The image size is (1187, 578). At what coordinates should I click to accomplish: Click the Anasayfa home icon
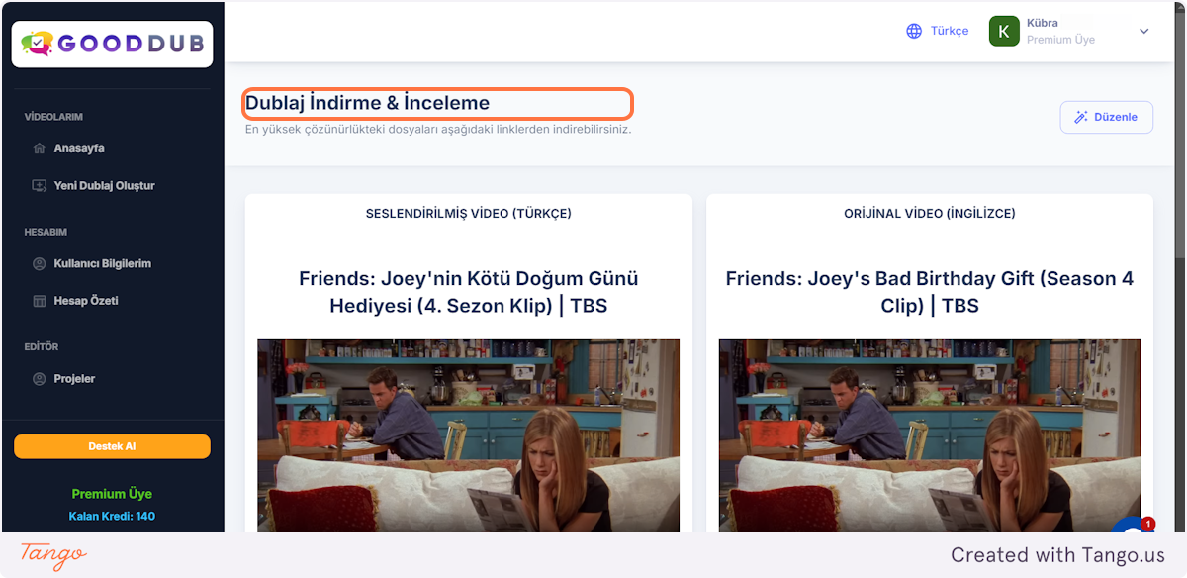click(40, 149)
